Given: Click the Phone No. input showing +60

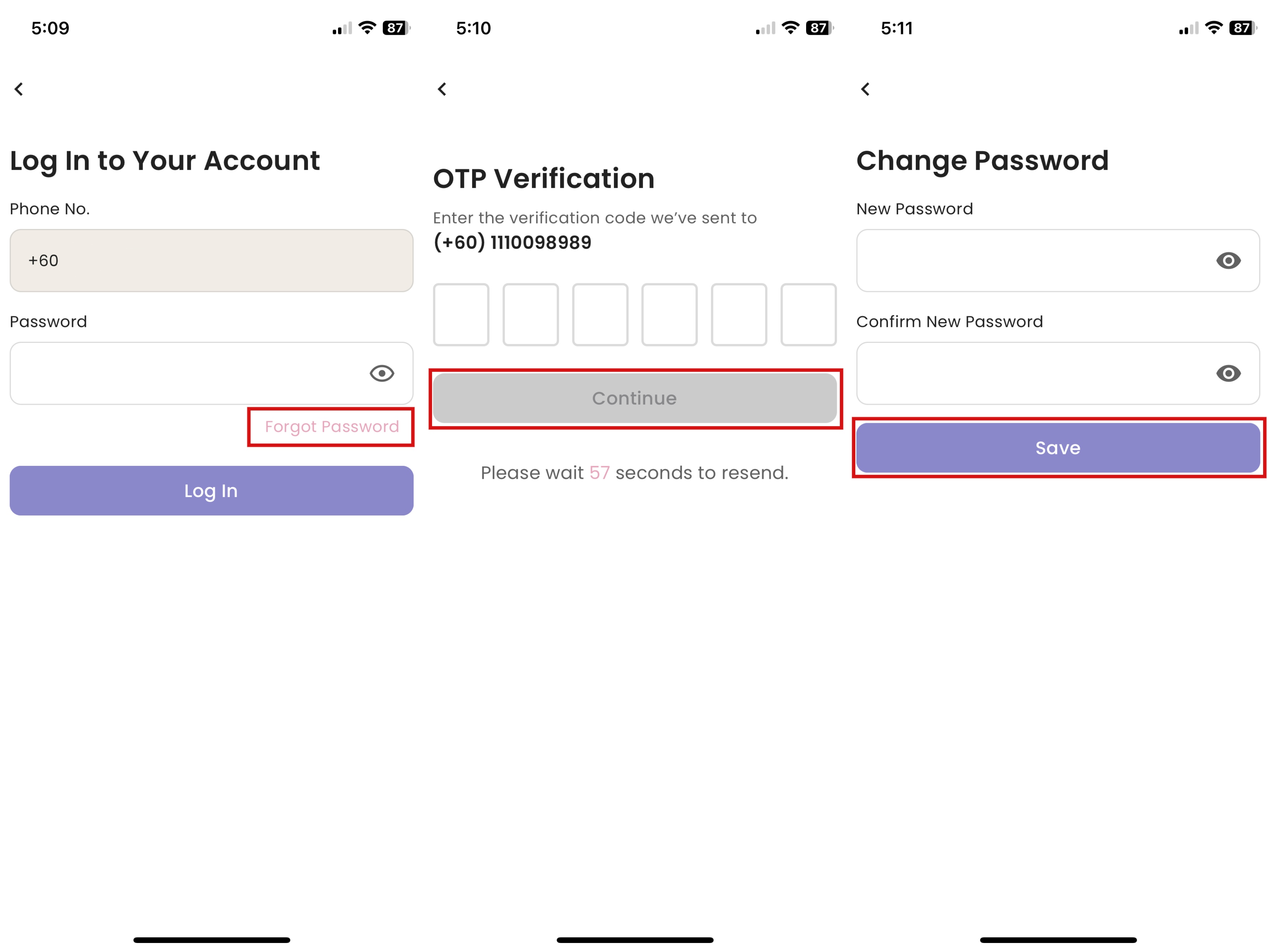Looking at the screenshot, I should tap(211, 261).
